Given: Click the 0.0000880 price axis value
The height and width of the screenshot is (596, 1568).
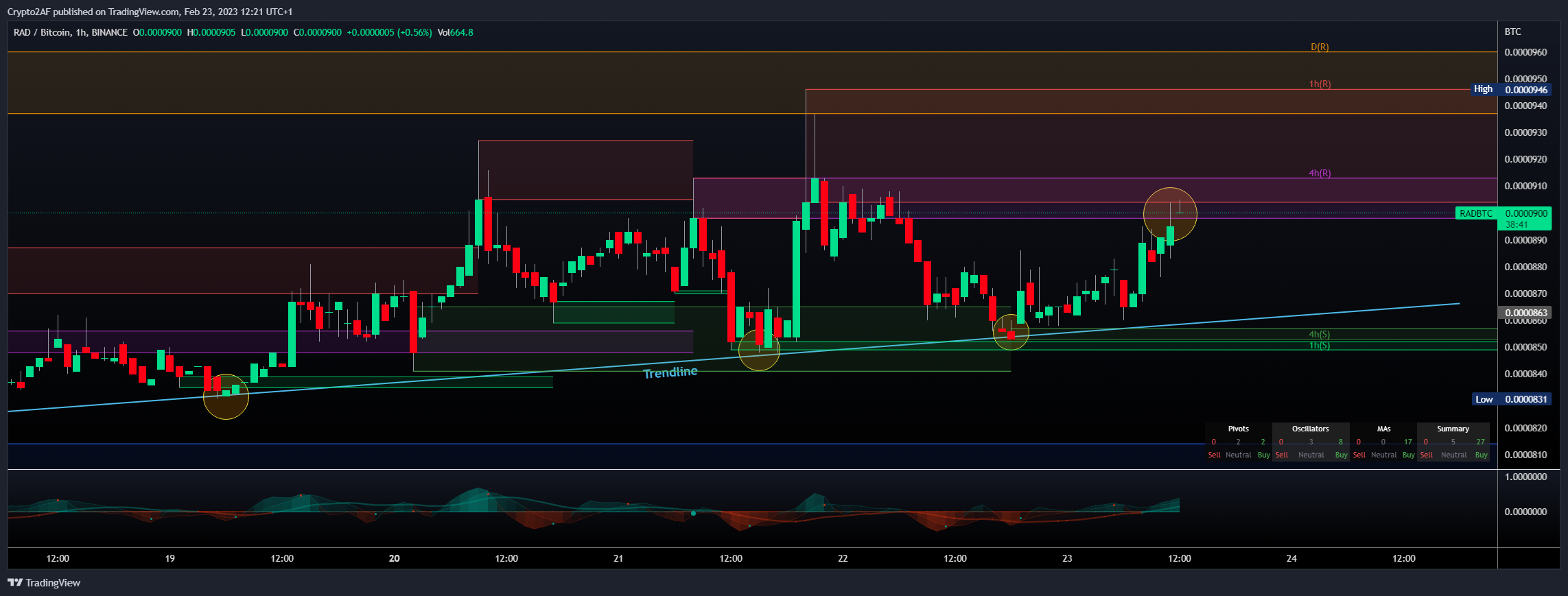Looking at the screenshot, I should point(1524,267).
